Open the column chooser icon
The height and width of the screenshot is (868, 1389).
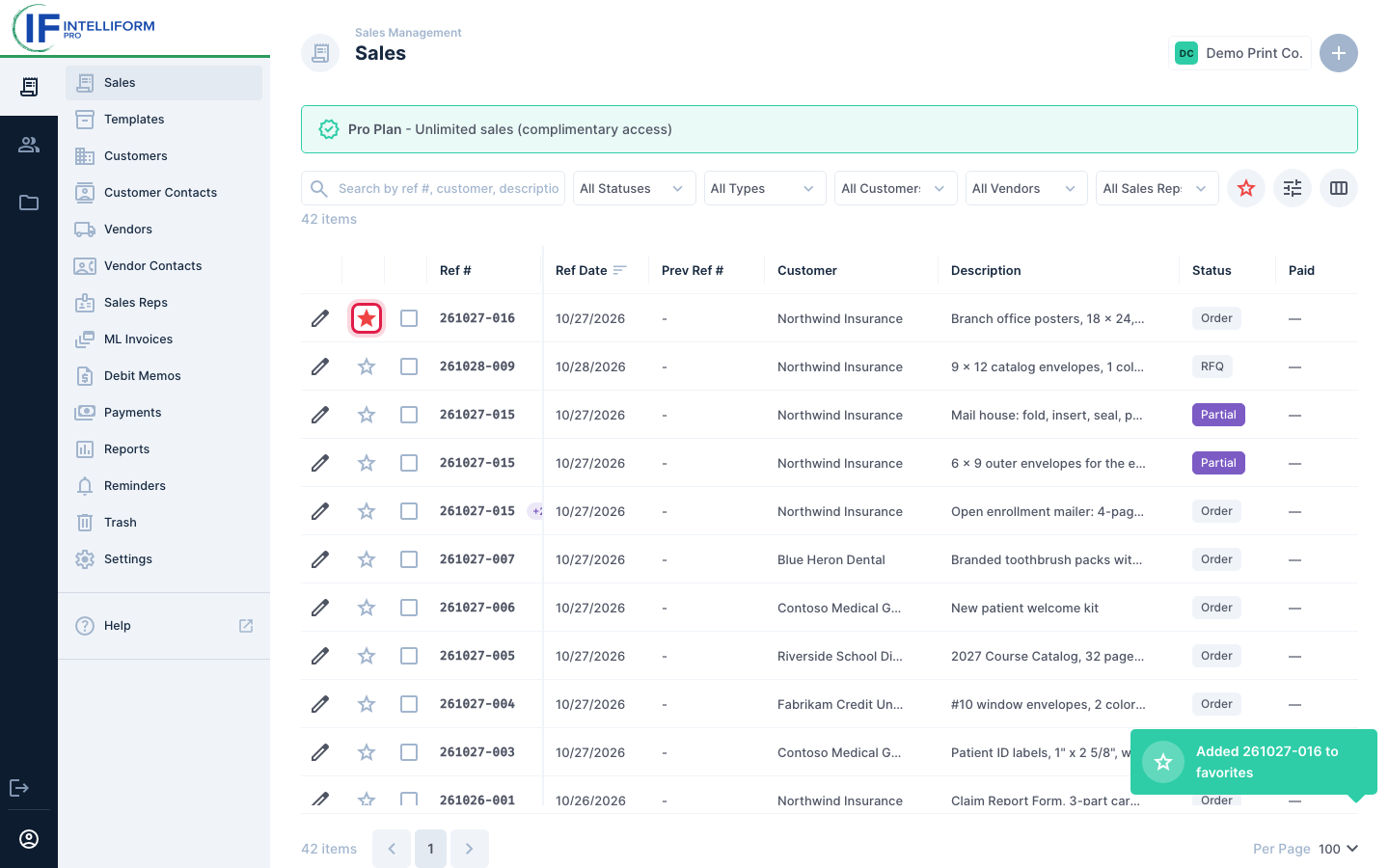click(1339, 188)
